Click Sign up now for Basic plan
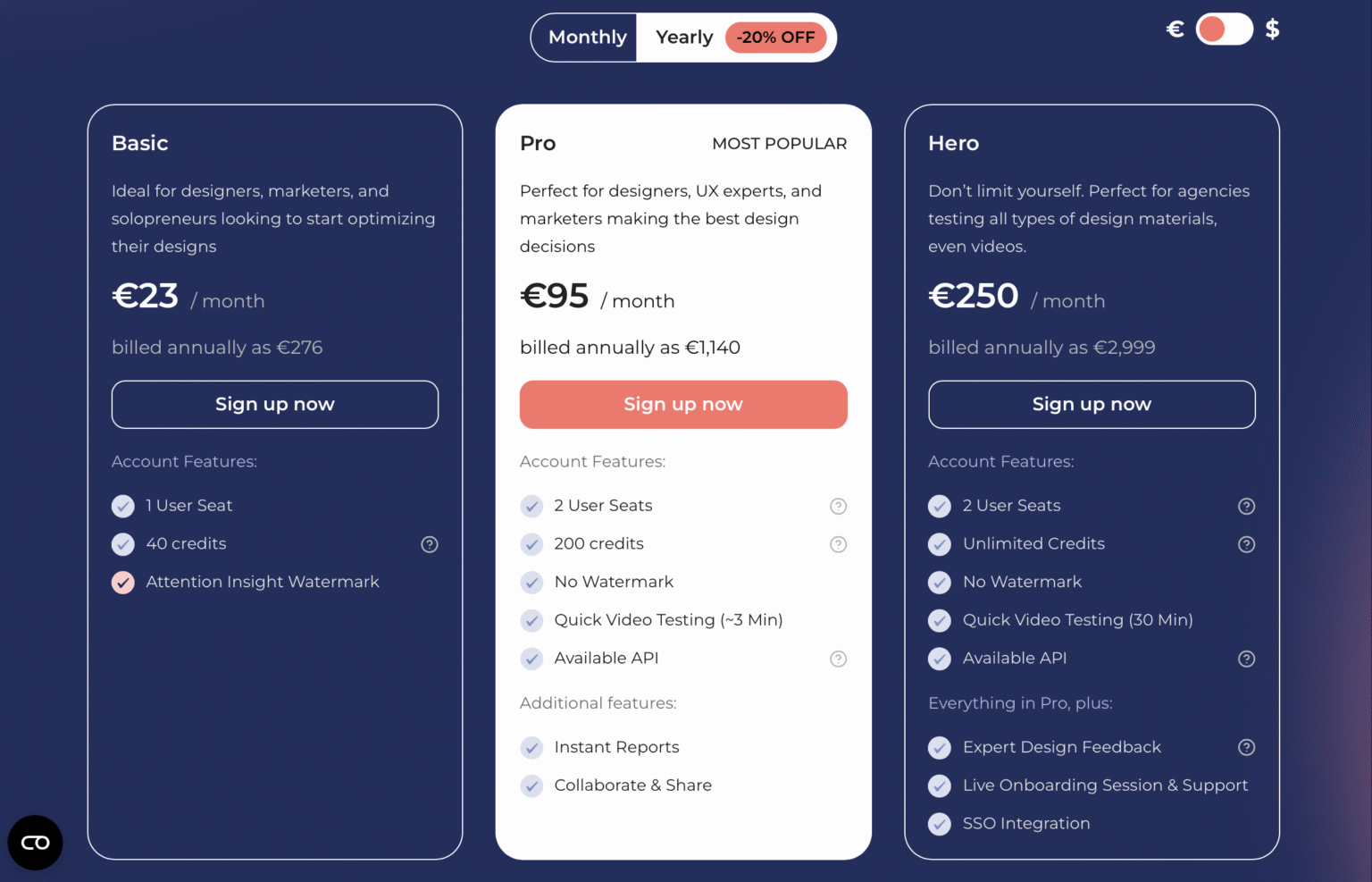 click(x=275, y=405)
